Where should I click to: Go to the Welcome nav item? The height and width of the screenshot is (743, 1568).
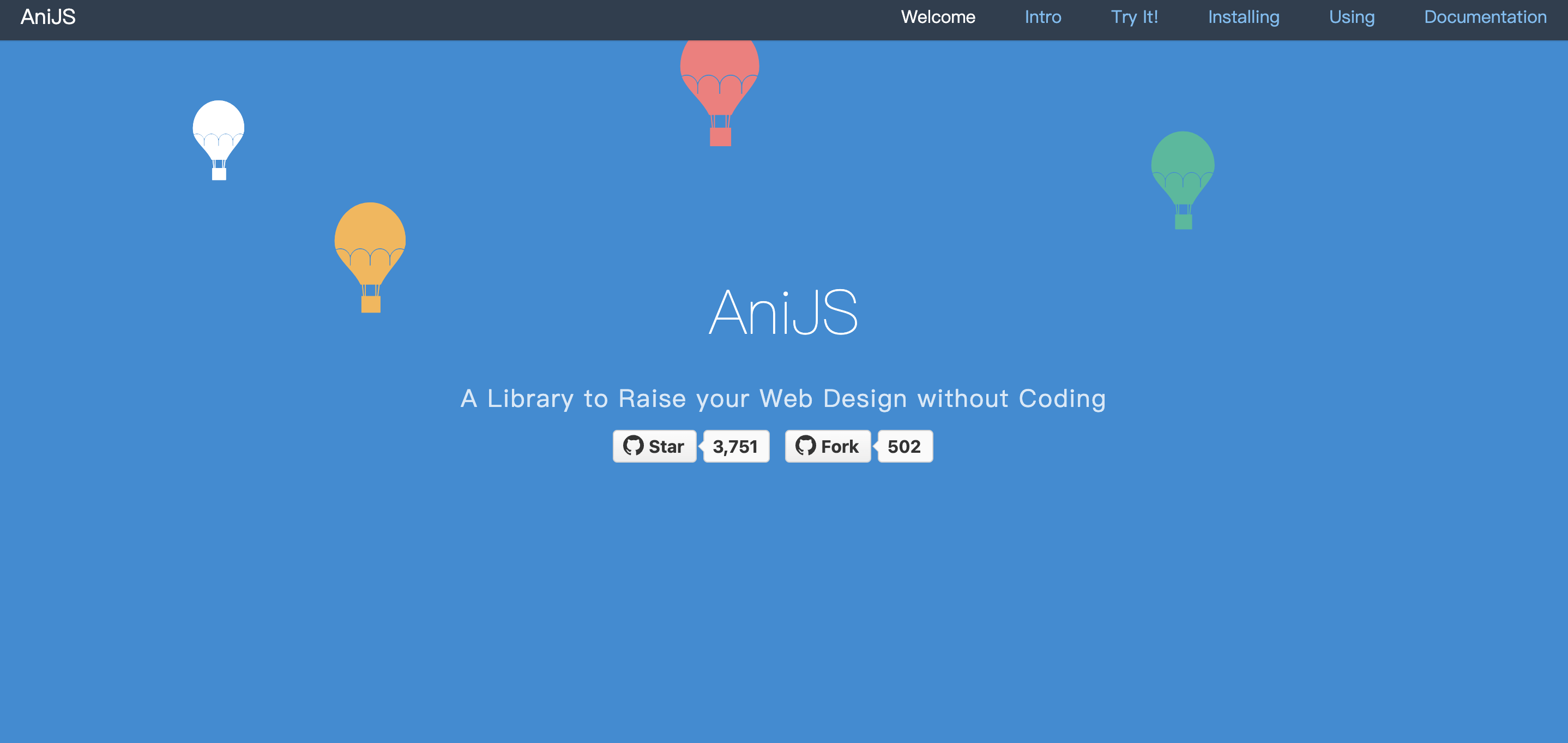pos(938,17)
